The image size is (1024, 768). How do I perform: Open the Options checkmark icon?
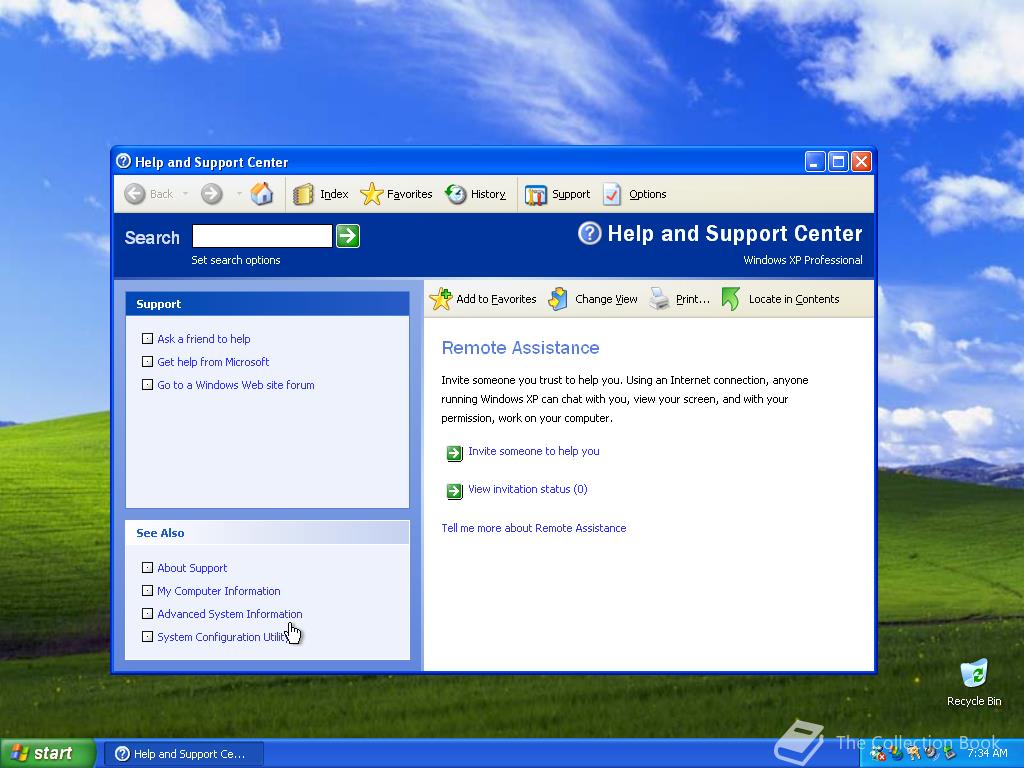(612, 194)
